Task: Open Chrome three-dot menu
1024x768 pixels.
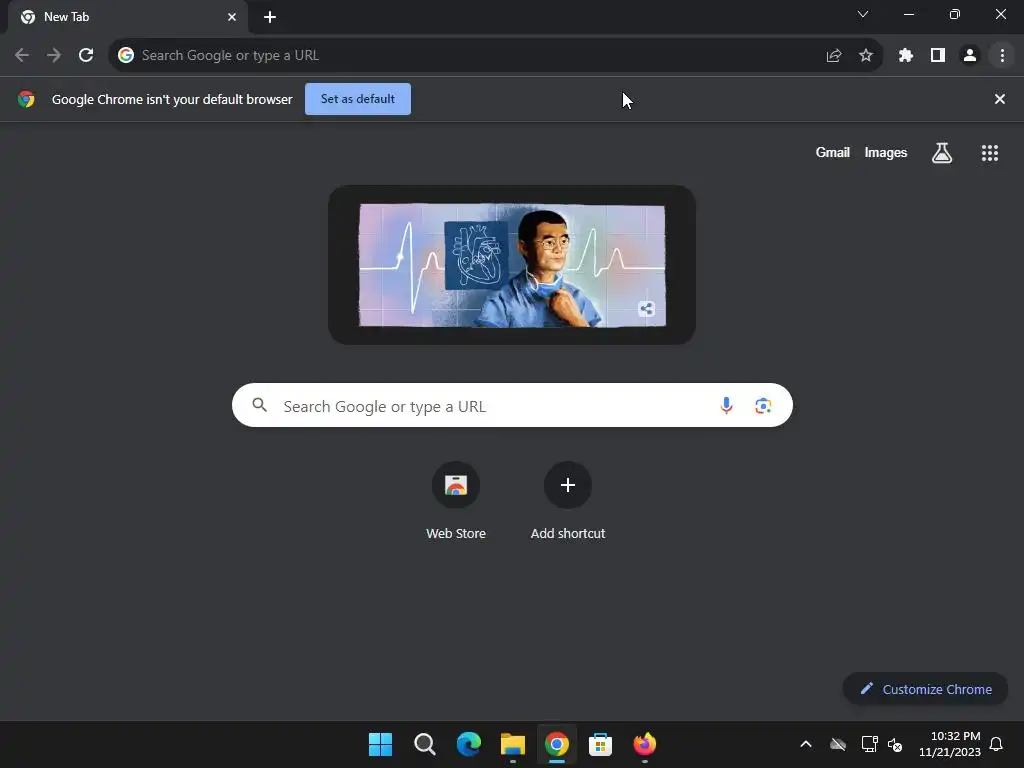Action: click(x=1002, y=56)
